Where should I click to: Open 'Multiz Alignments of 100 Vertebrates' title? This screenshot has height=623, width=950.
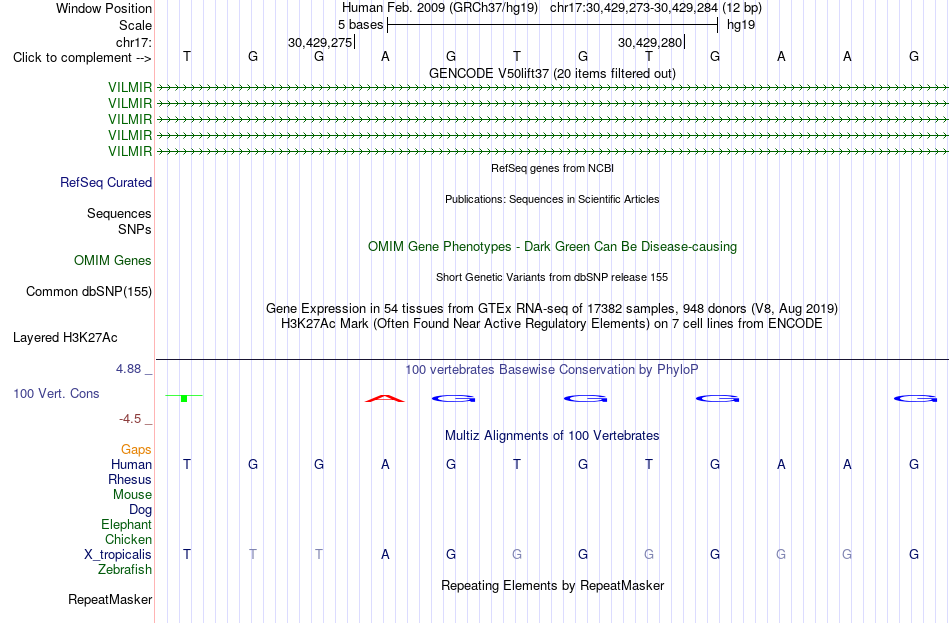coord(552,436)
